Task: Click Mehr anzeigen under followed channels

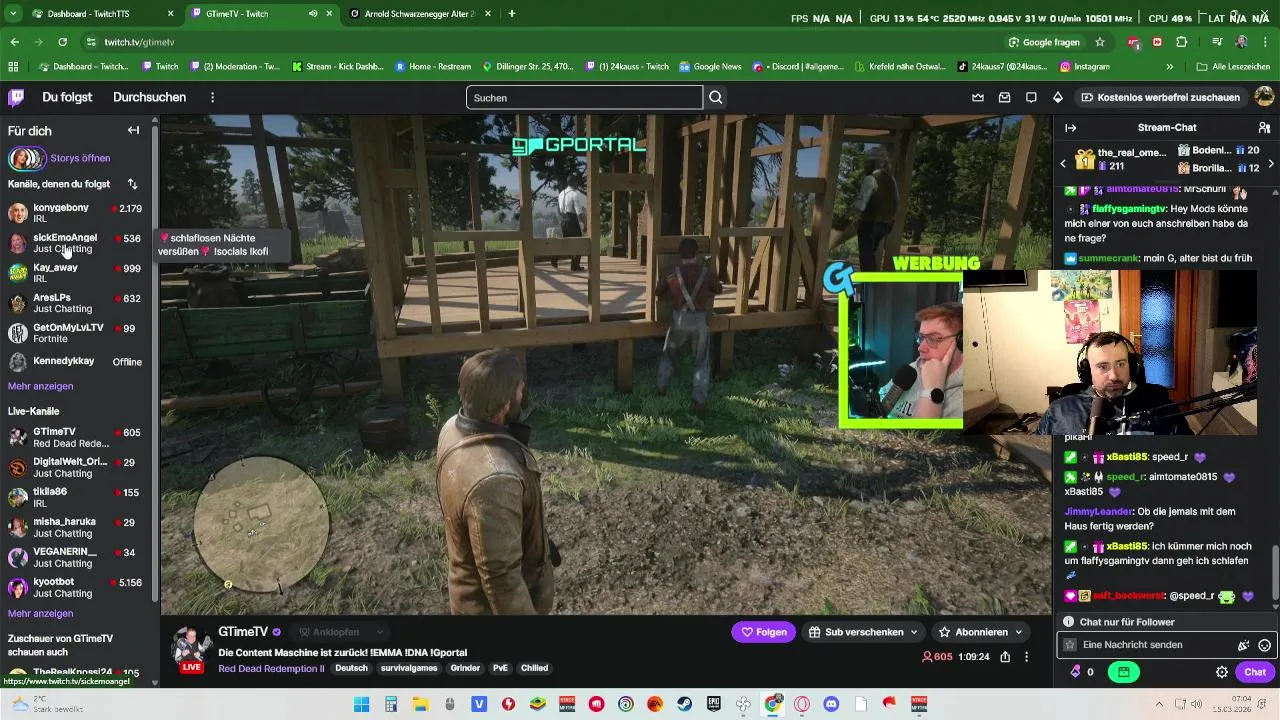Action: [x=40, y=386]
